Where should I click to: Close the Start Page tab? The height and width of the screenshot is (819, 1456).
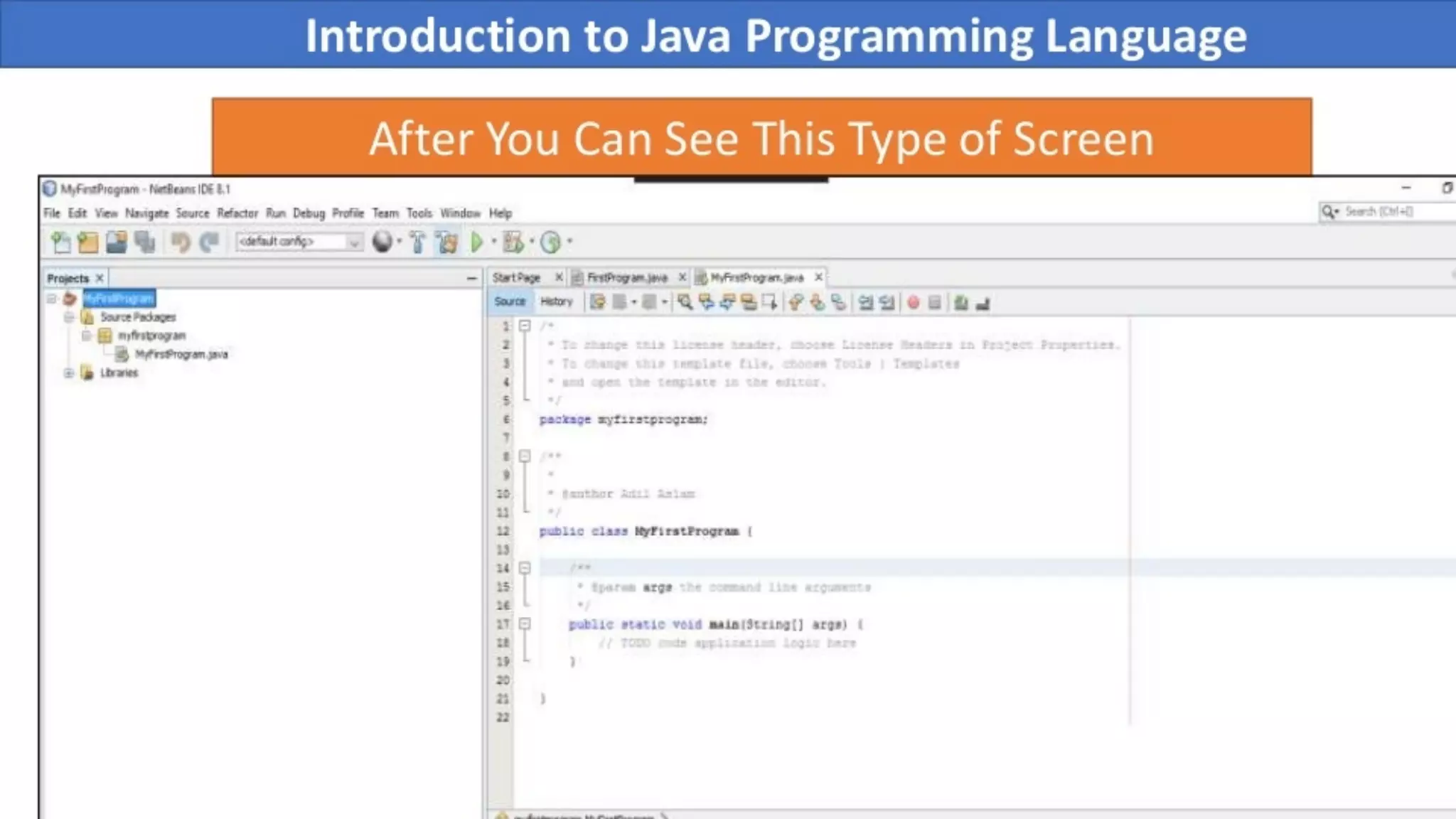(559, 277)
